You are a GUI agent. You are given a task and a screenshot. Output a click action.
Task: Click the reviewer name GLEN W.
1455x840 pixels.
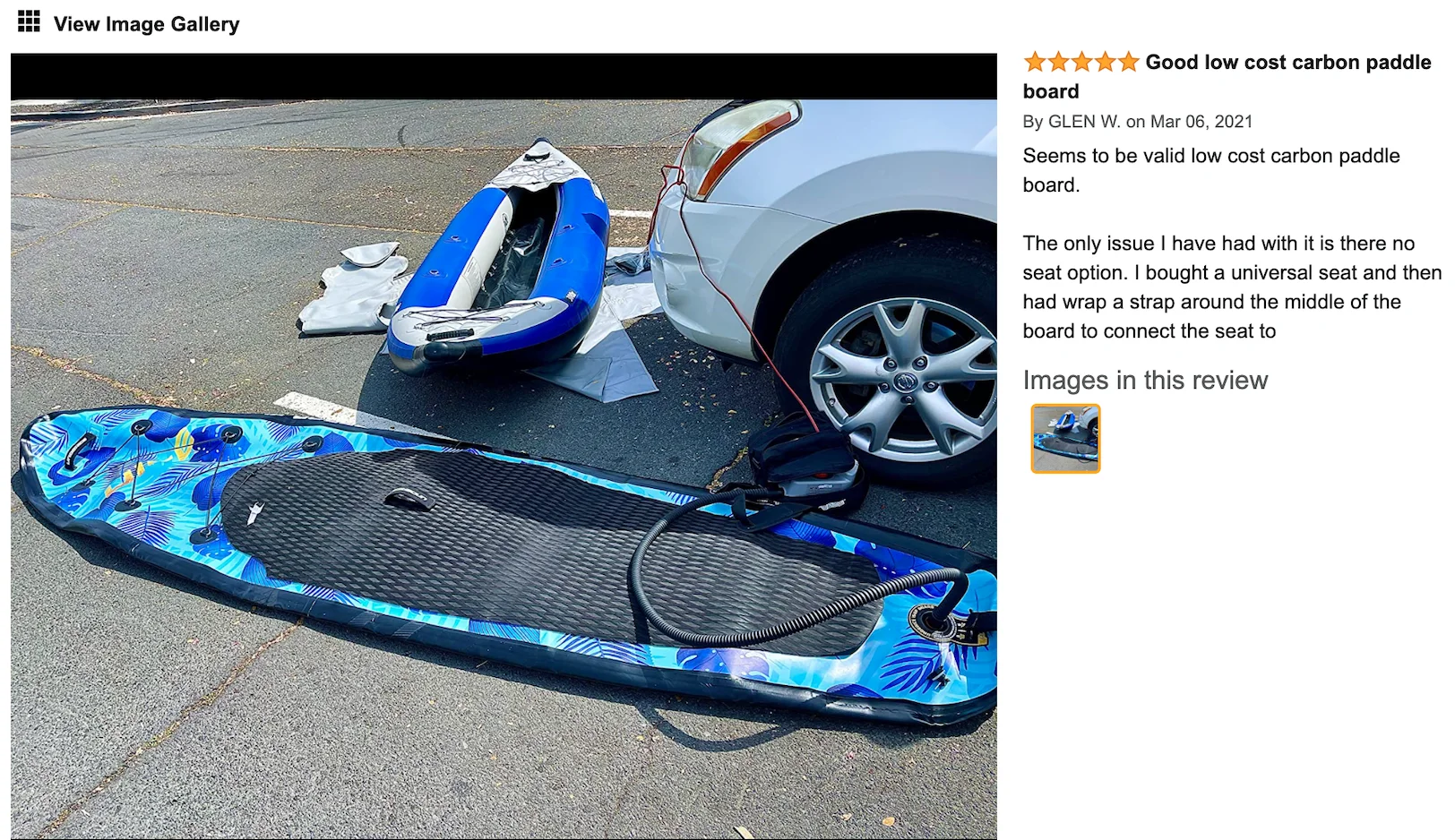(1084, 122)
